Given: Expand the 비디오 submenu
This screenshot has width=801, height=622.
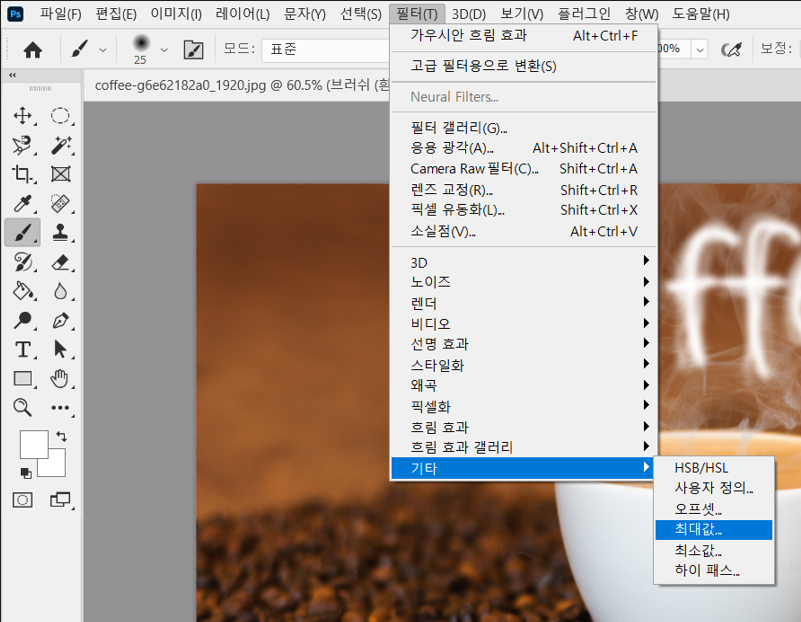Looking at the screenshot, I should [524, 323].
